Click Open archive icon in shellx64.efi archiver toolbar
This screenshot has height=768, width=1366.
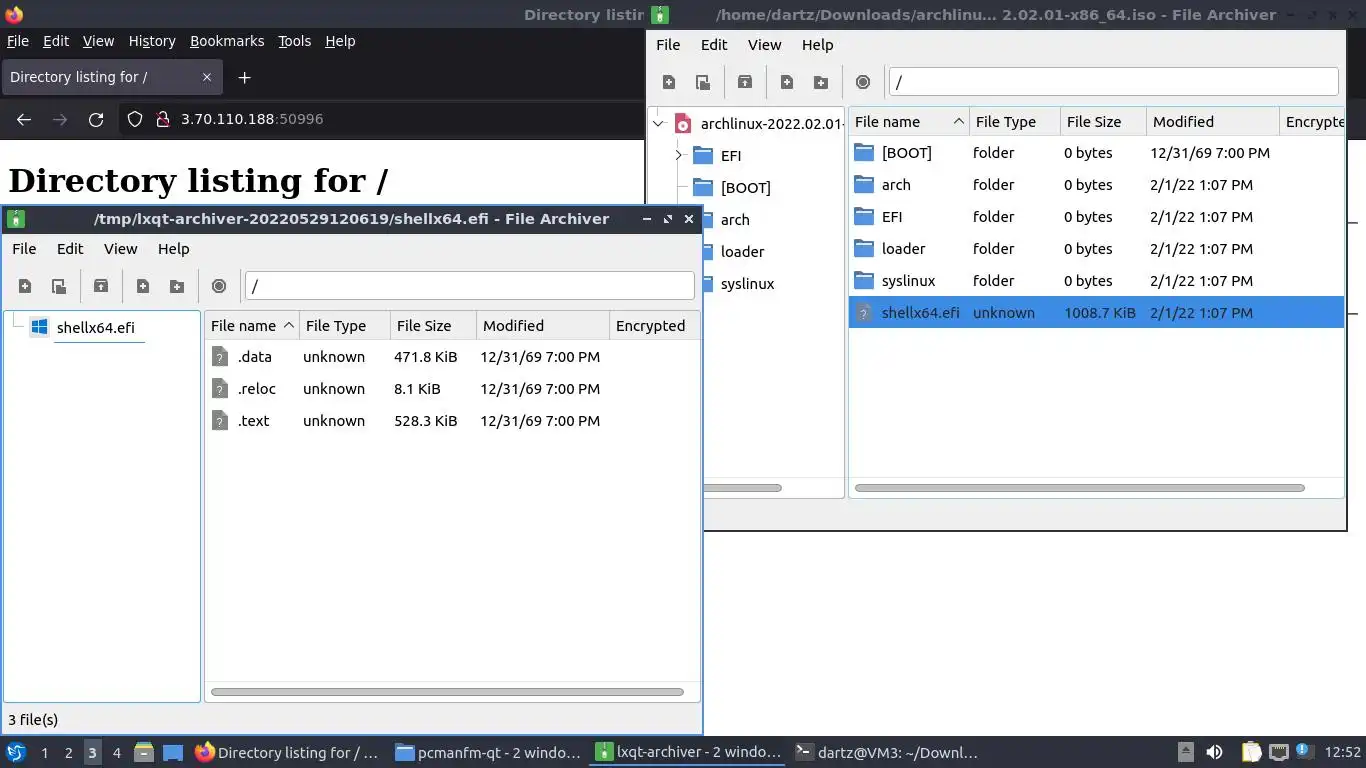(59, 286)
